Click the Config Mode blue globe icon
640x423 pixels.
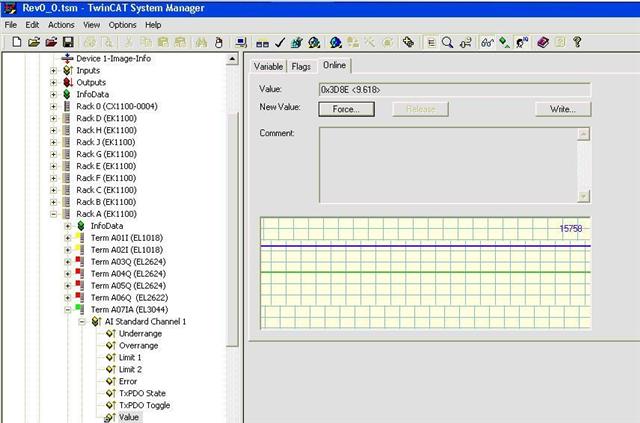point(335,42)
